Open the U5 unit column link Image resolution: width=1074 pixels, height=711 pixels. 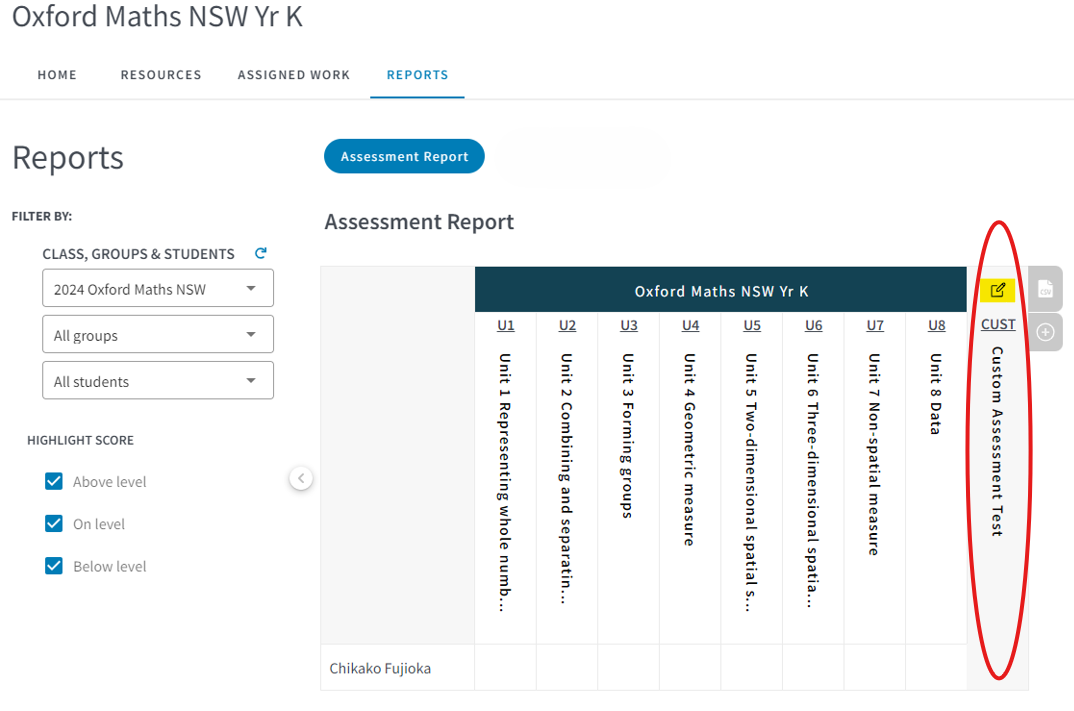point(752,325)
